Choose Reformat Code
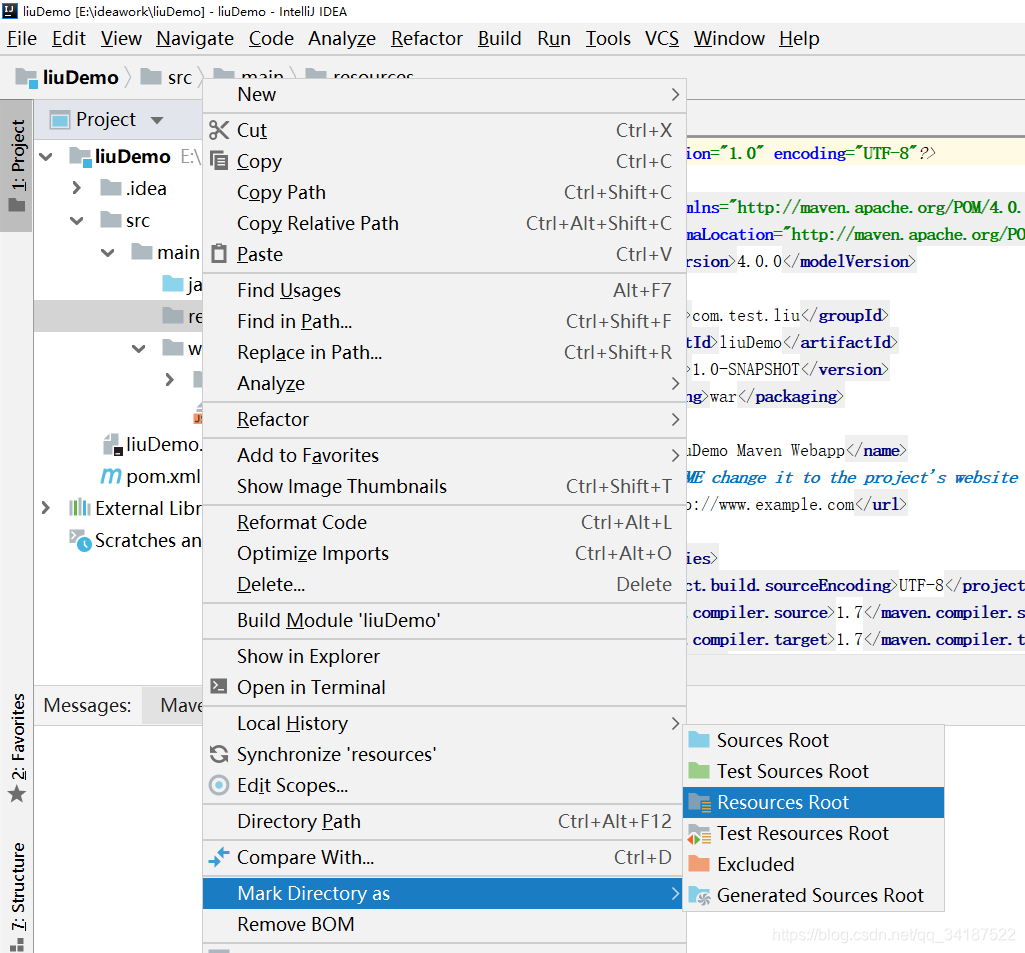 tap(445, 522)
